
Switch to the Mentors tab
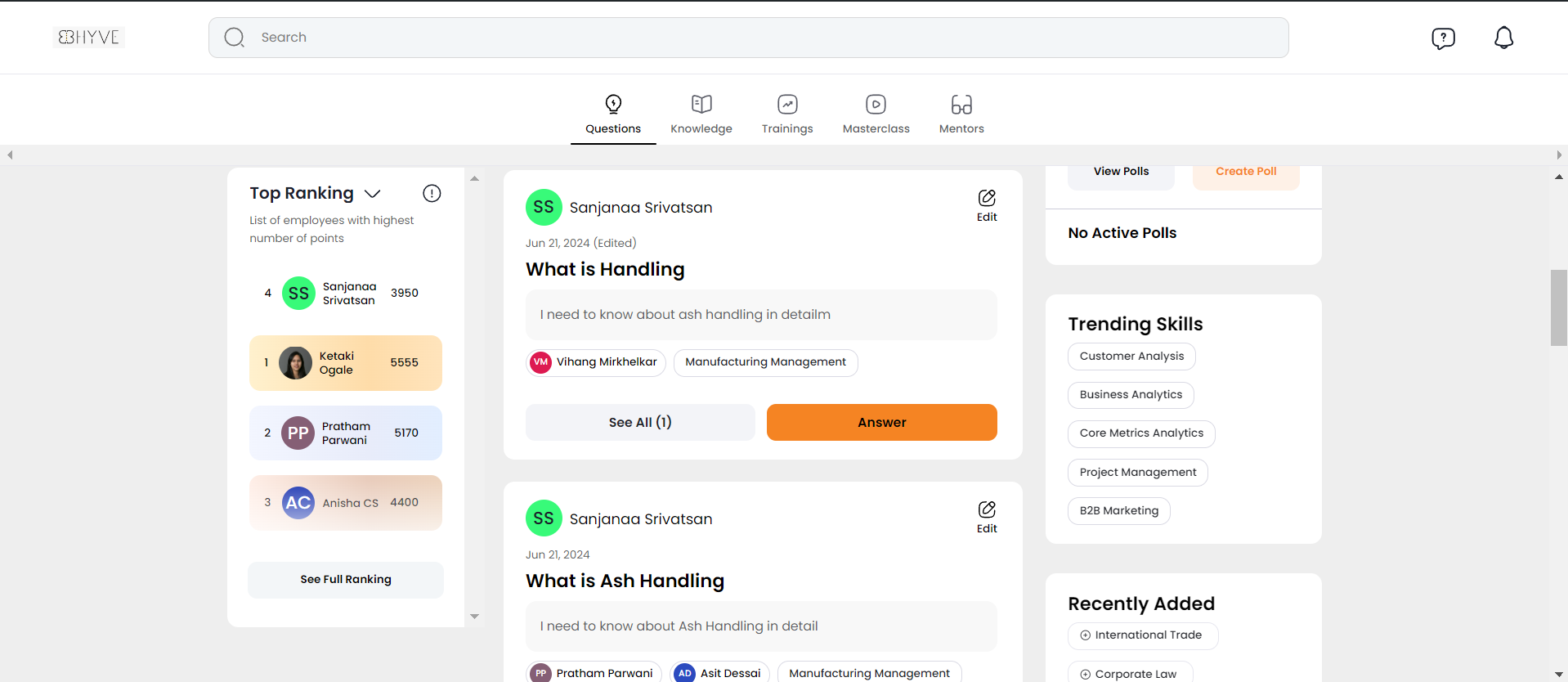[961, 116]
